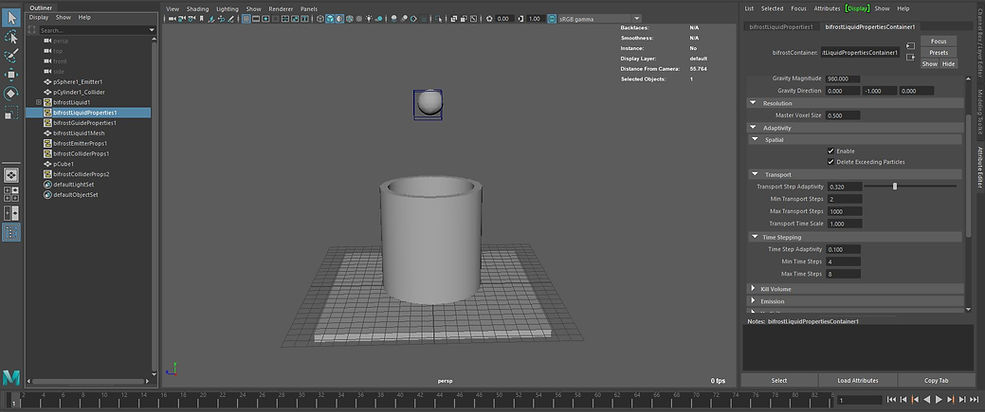Open the Lighting viewport menu
The width and height of the screenshot is (985, 412).
(227, 9)
